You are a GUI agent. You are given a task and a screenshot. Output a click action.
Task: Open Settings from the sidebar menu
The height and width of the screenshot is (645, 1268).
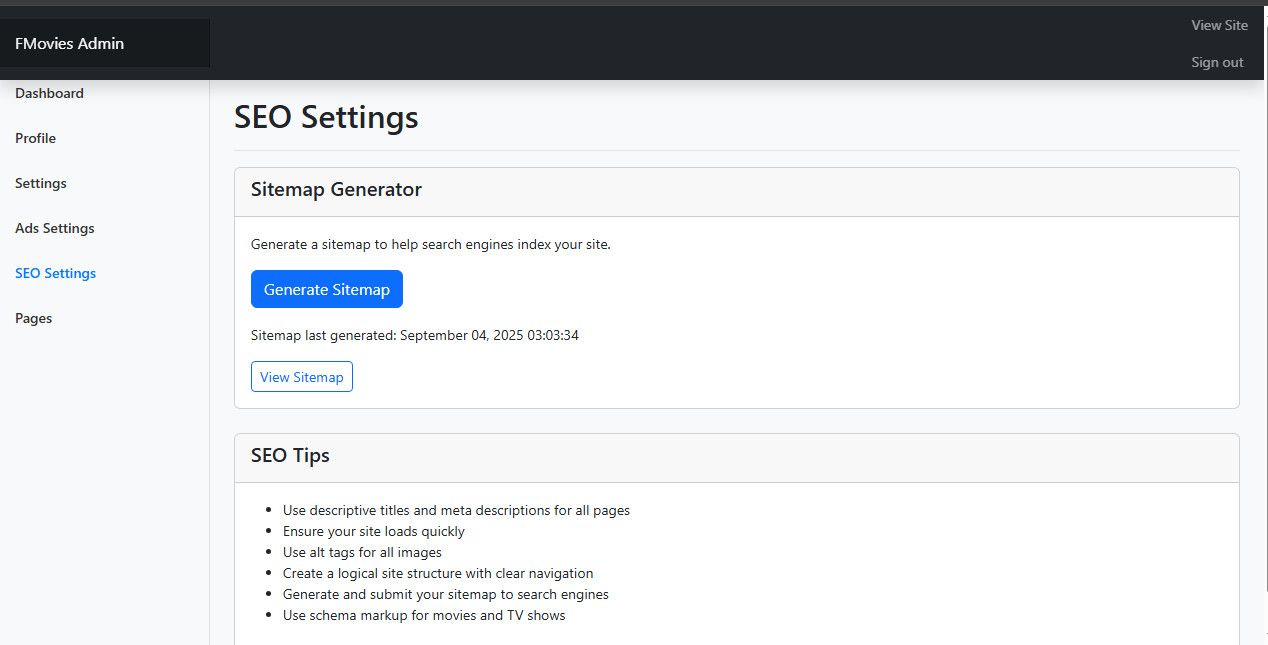41,183
